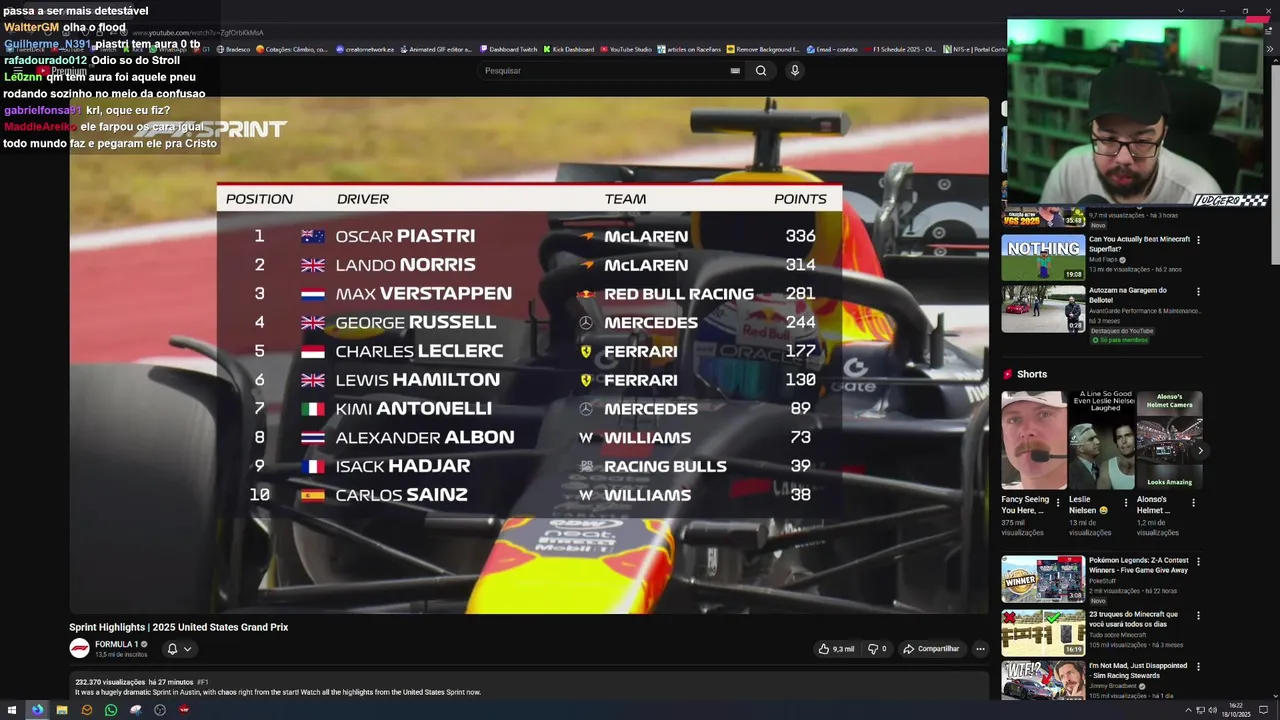Open WhatsApp from the taskbar
This screenshot has height=720, width=1280.
pyautogui.click(x=111, y=710)
